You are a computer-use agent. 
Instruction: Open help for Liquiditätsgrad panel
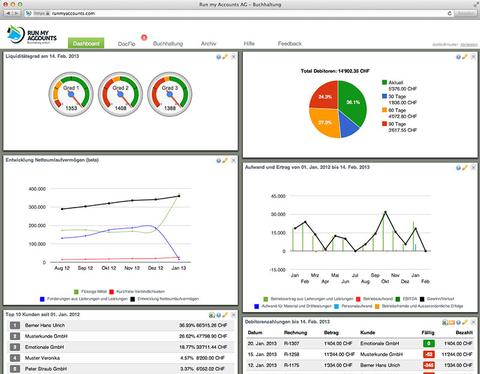[218, 57]
